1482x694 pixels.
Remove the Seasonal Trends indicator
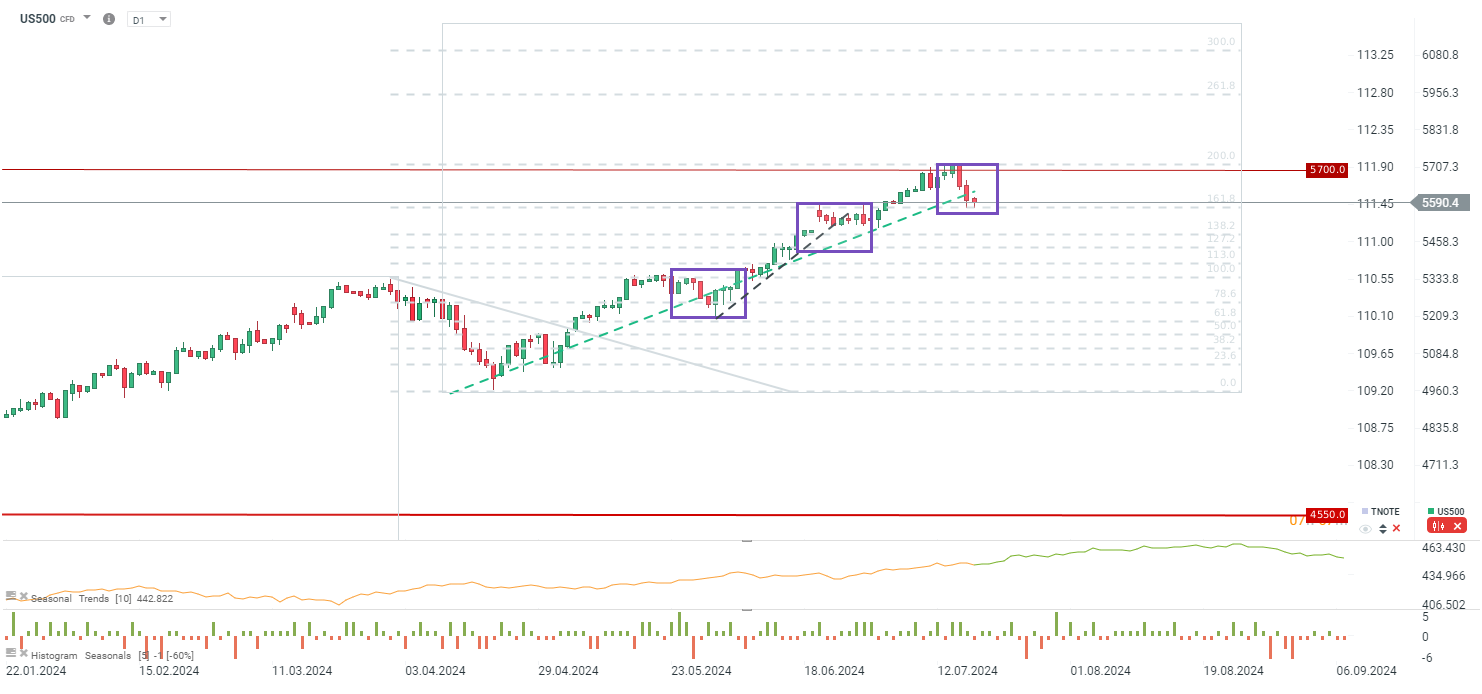point(24,596)
